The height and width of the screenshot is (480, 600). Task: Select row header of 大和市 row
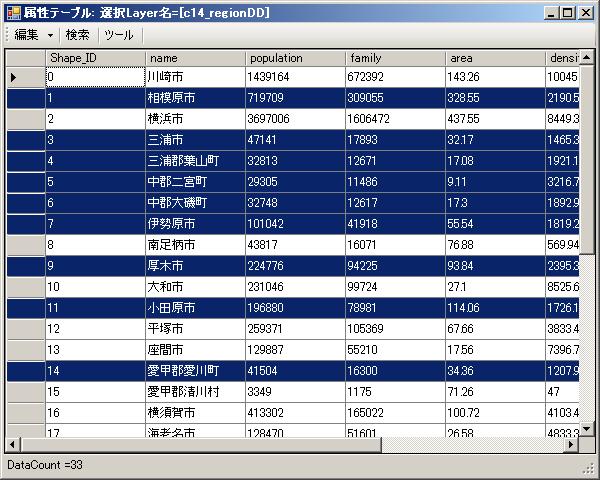25,286
